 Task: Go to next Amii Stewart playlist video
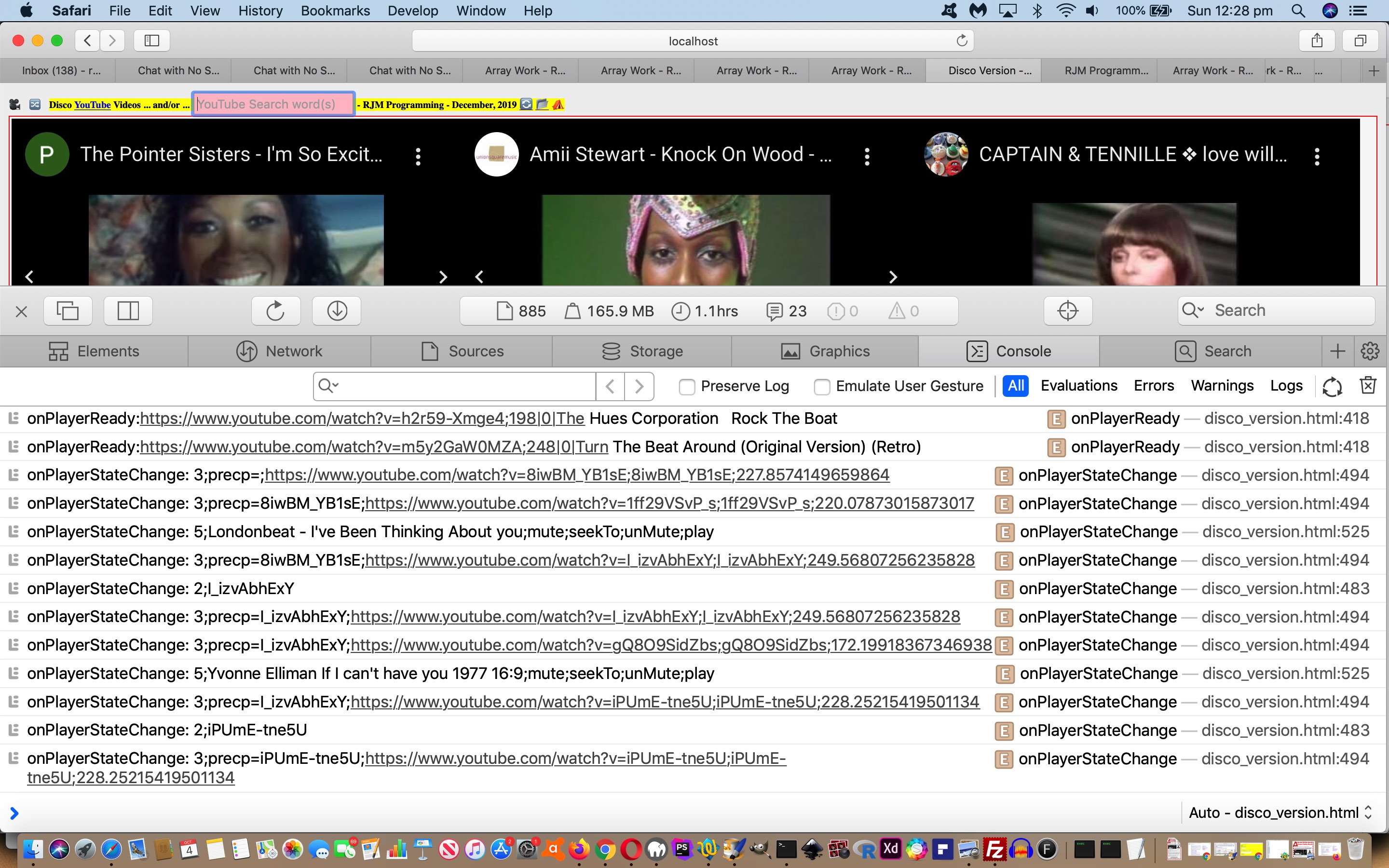893,277
